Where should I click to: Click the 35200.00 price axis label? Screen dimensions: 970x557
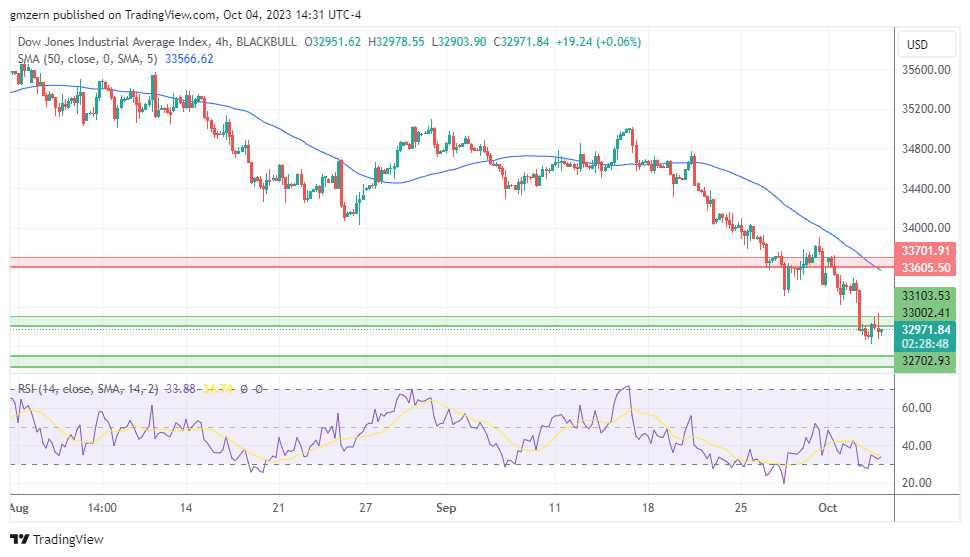pos(926,109)
